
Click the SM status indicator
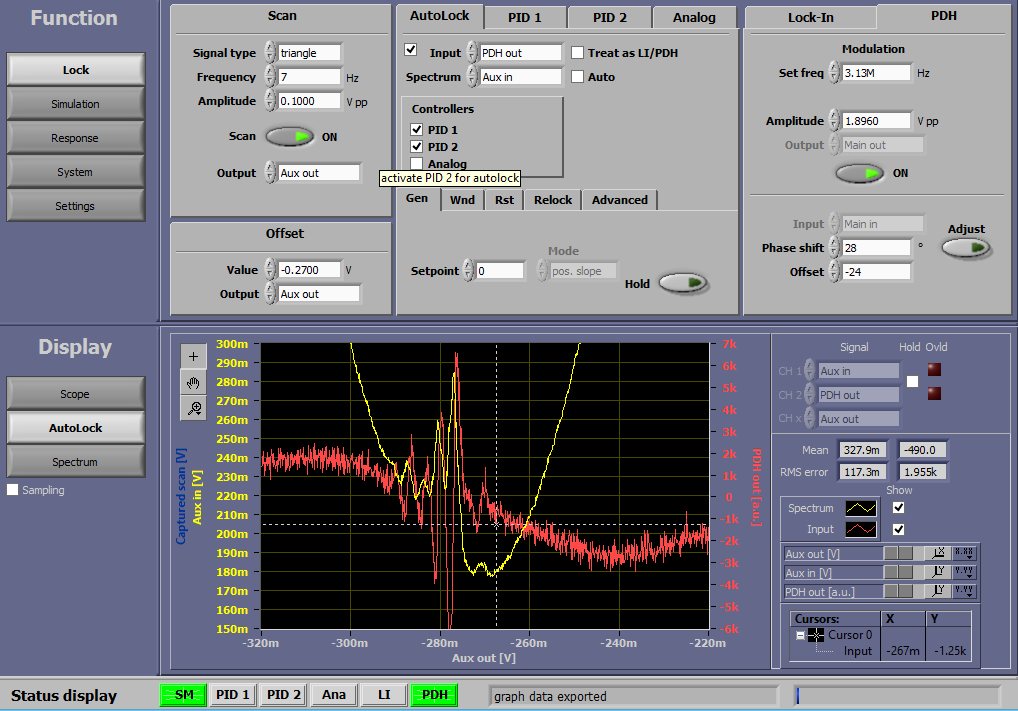184,695
